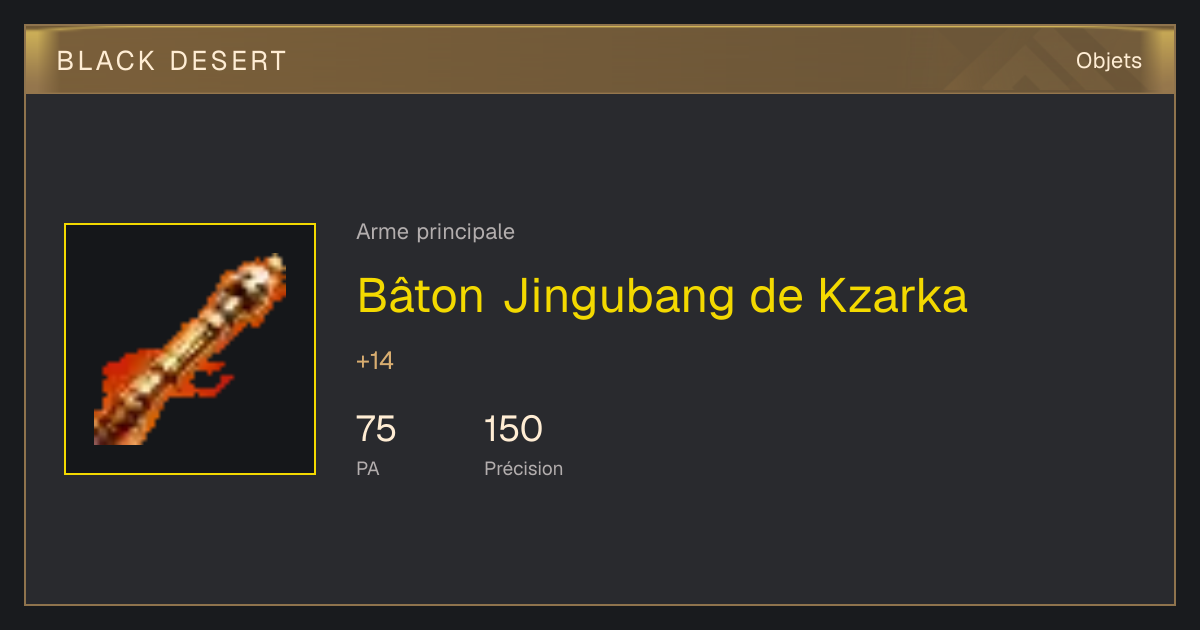The height and width of the screenshot is (630, 1200).
Task: Click the 75 attack value
Action: tap(376, 429)
